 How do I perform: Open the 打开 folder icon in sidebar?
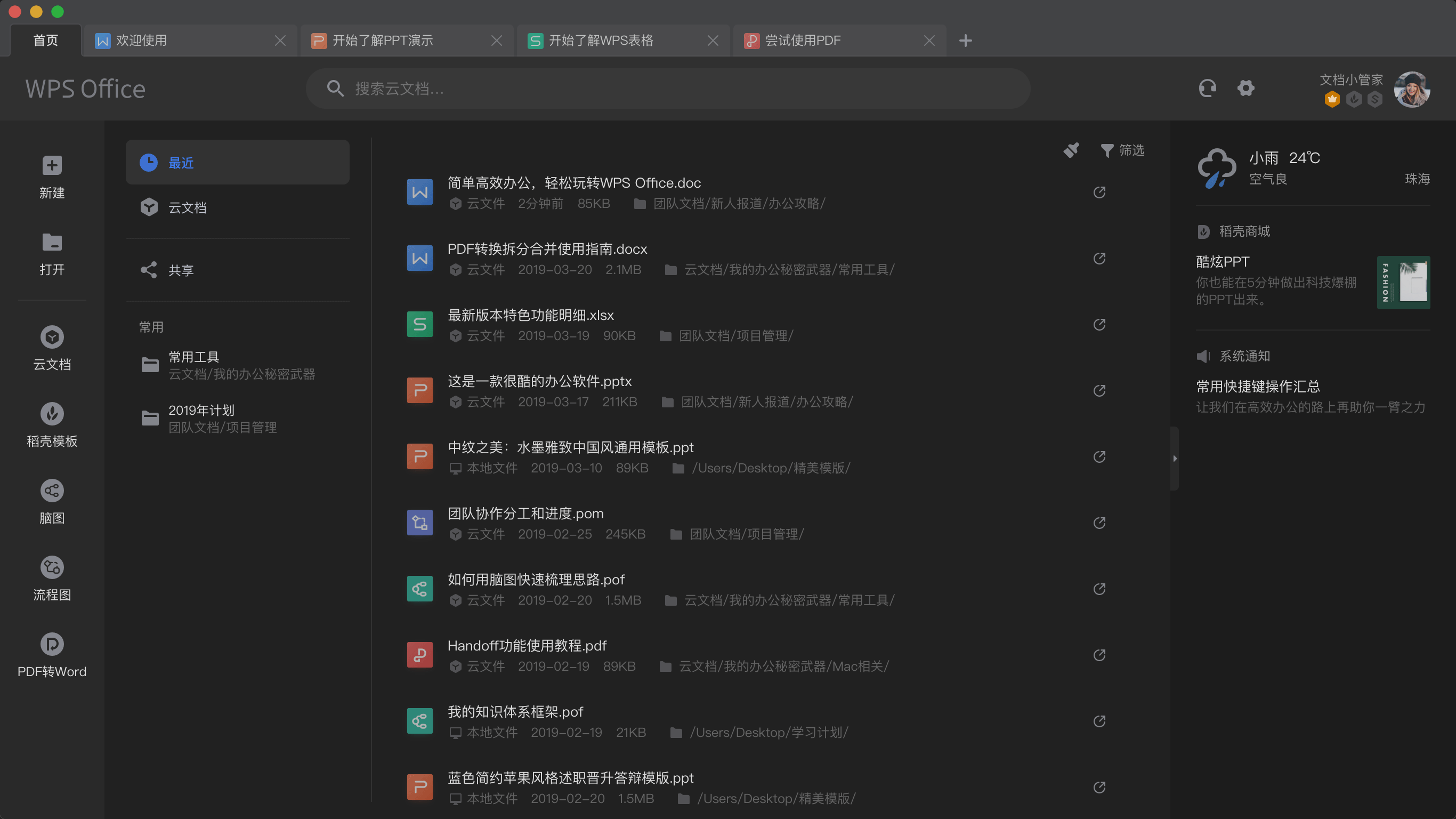click(x=52, y=242)
